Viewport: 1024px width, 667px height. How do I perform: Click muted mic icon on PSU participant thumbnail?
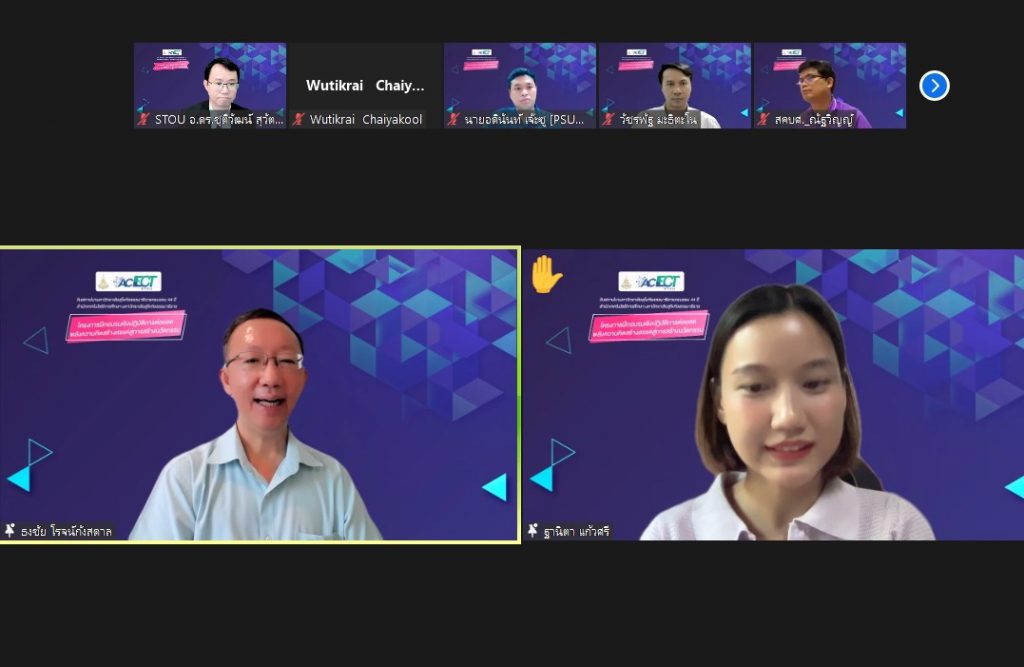[453, 119]
